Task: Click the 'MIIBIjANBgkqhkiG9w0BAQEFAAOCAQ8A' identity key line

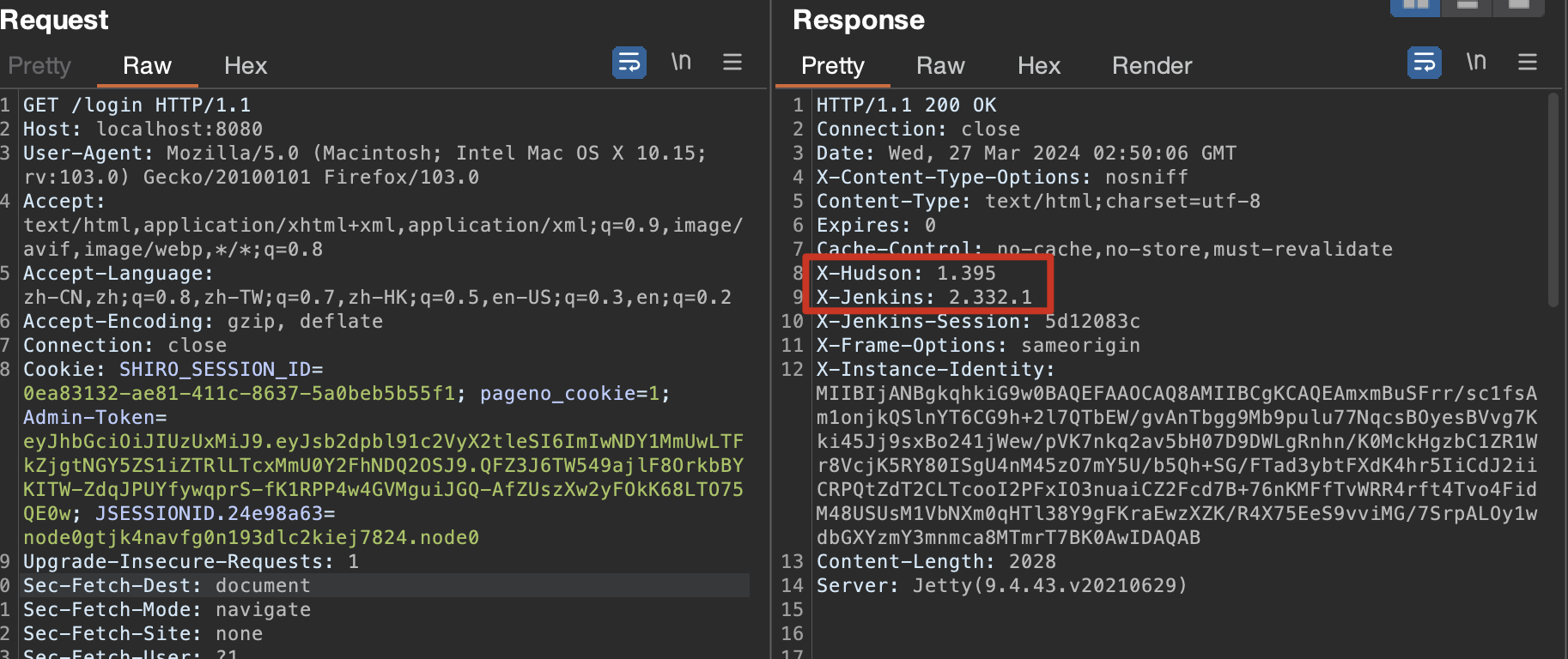Action: tap(1176, 393)
